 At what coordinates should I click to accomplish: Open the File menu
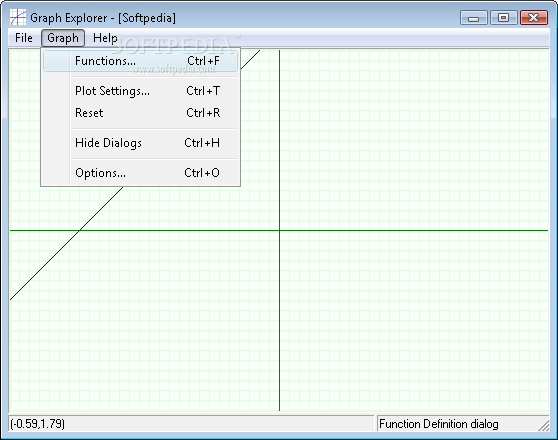click(23, 38)
